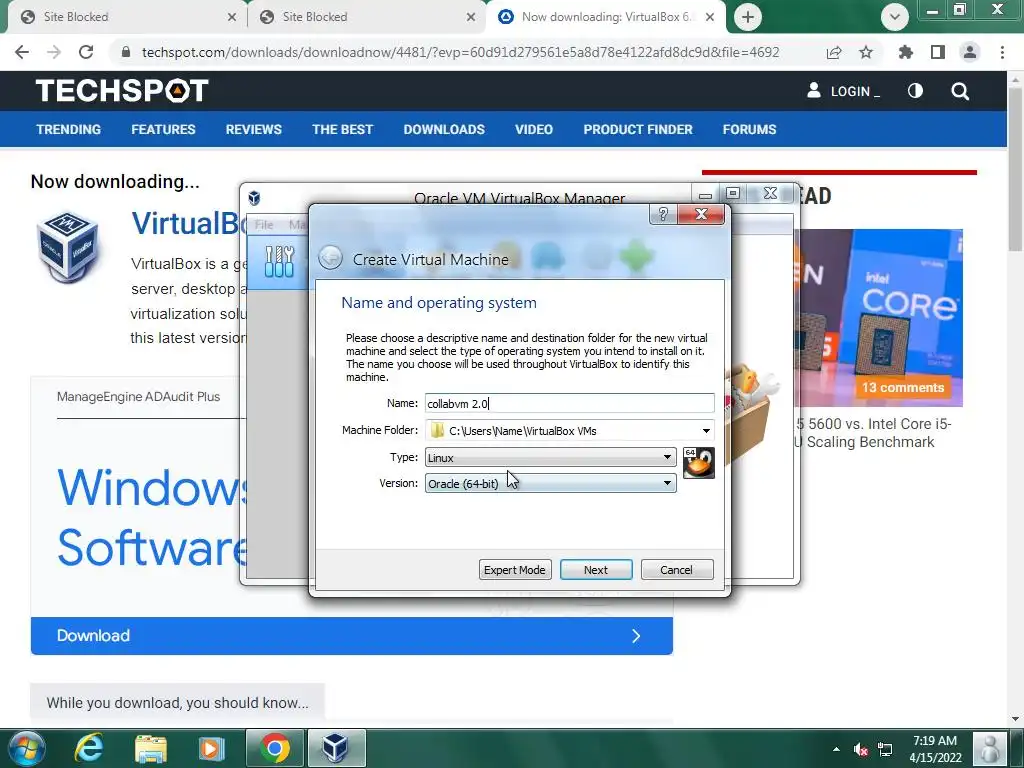Click the address bar URL
The width and height of the screenshot is (1024, 768).
(x=460, y=52)
